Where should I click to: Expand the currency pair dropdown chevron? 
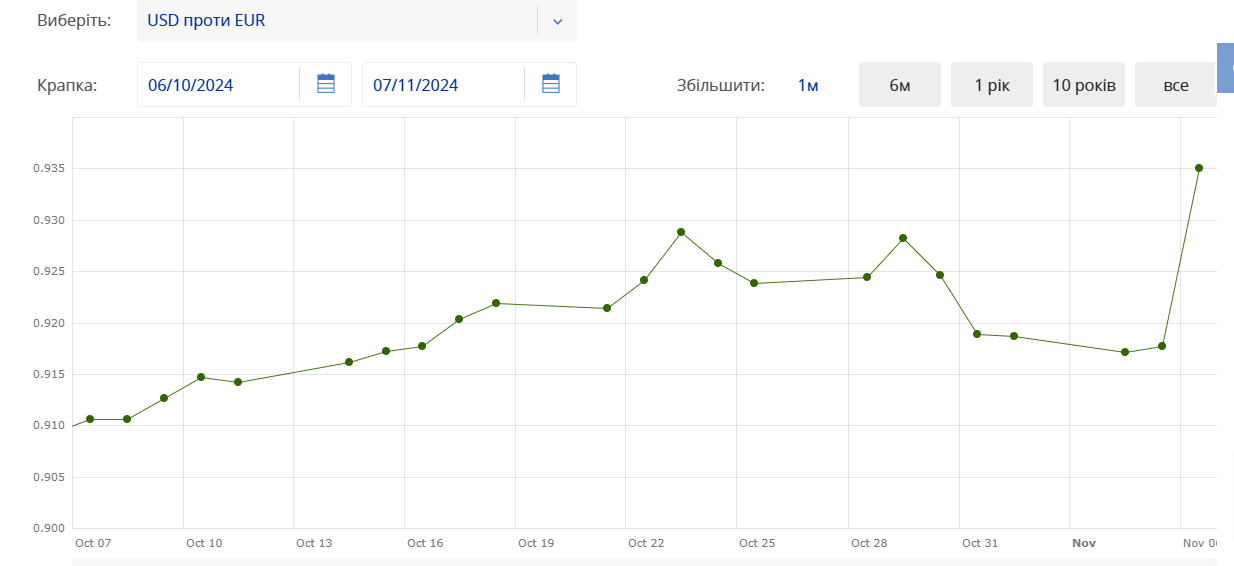558,21
